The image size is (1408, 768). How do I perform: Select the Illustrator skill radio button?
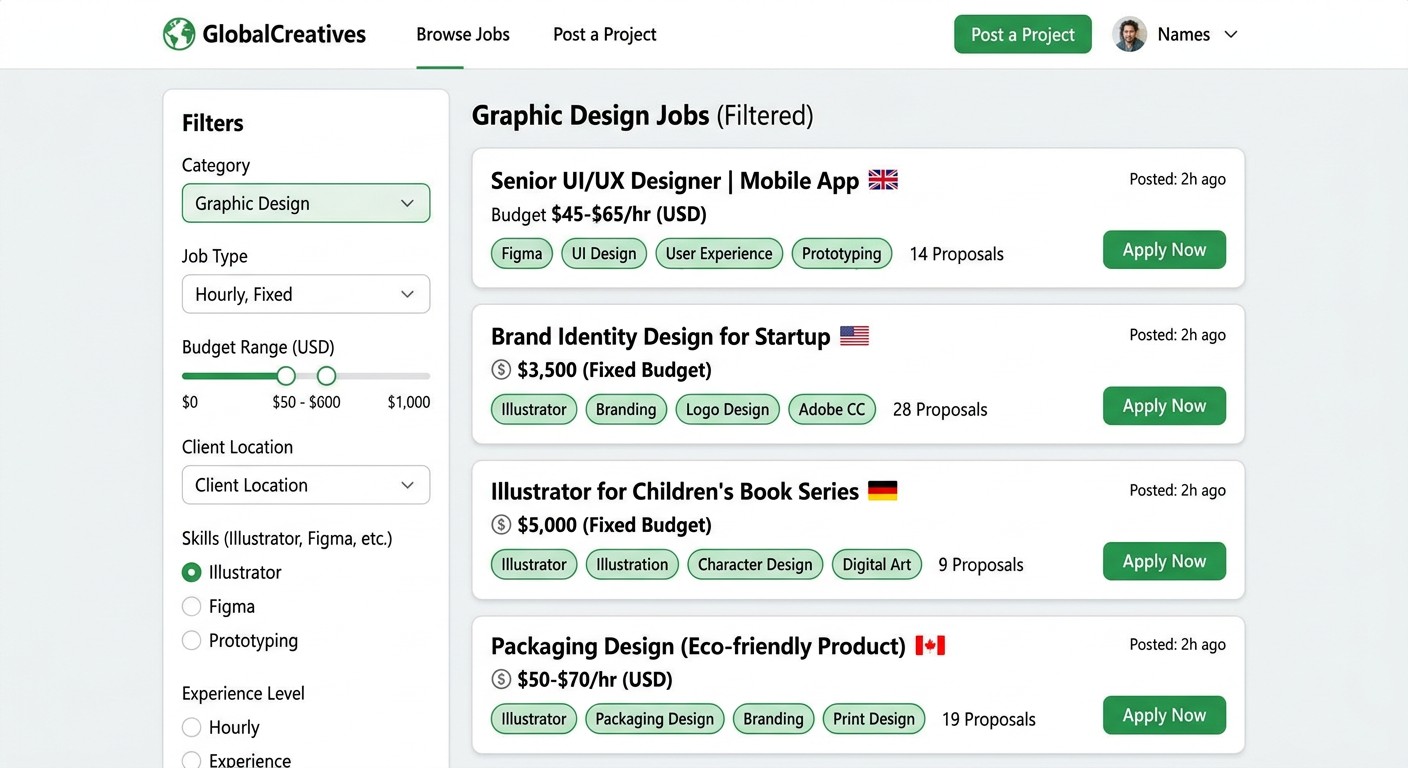click(191, 573)
